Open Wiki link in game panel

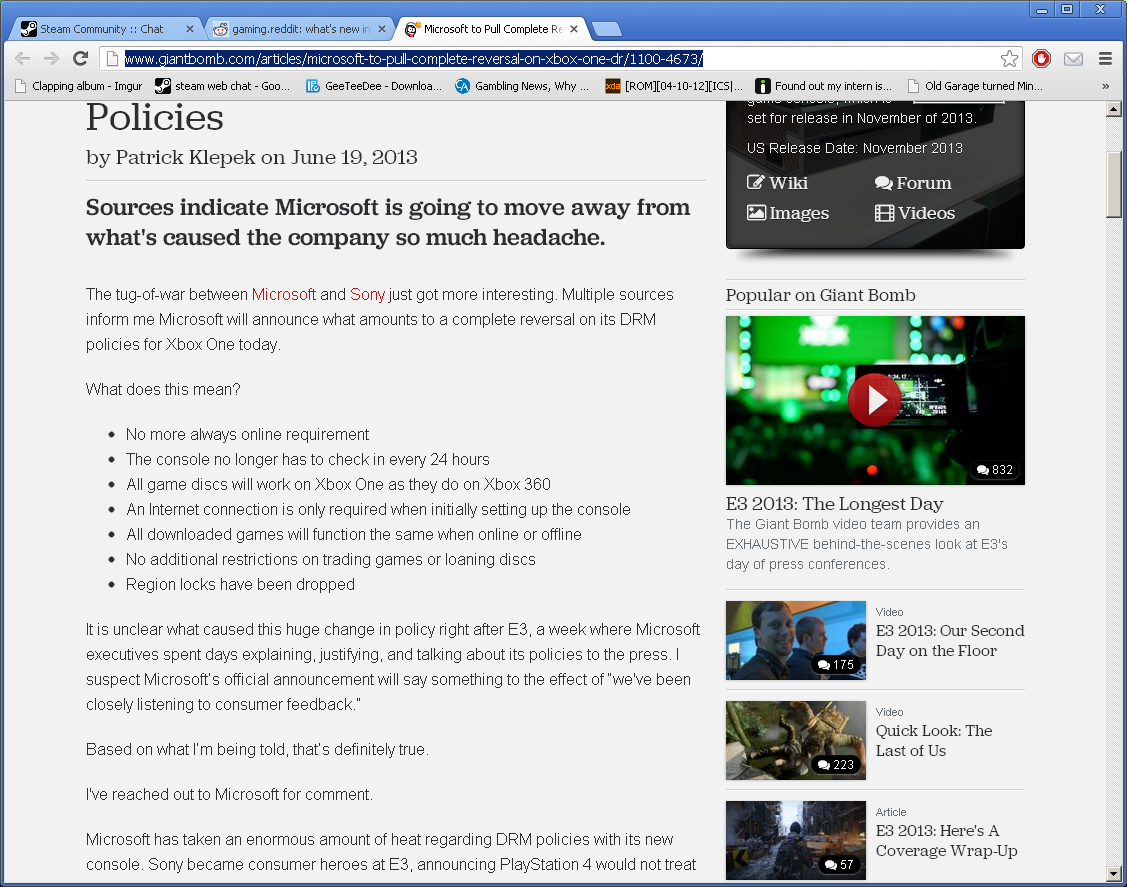pyautogui.click(x=778, y=183)
